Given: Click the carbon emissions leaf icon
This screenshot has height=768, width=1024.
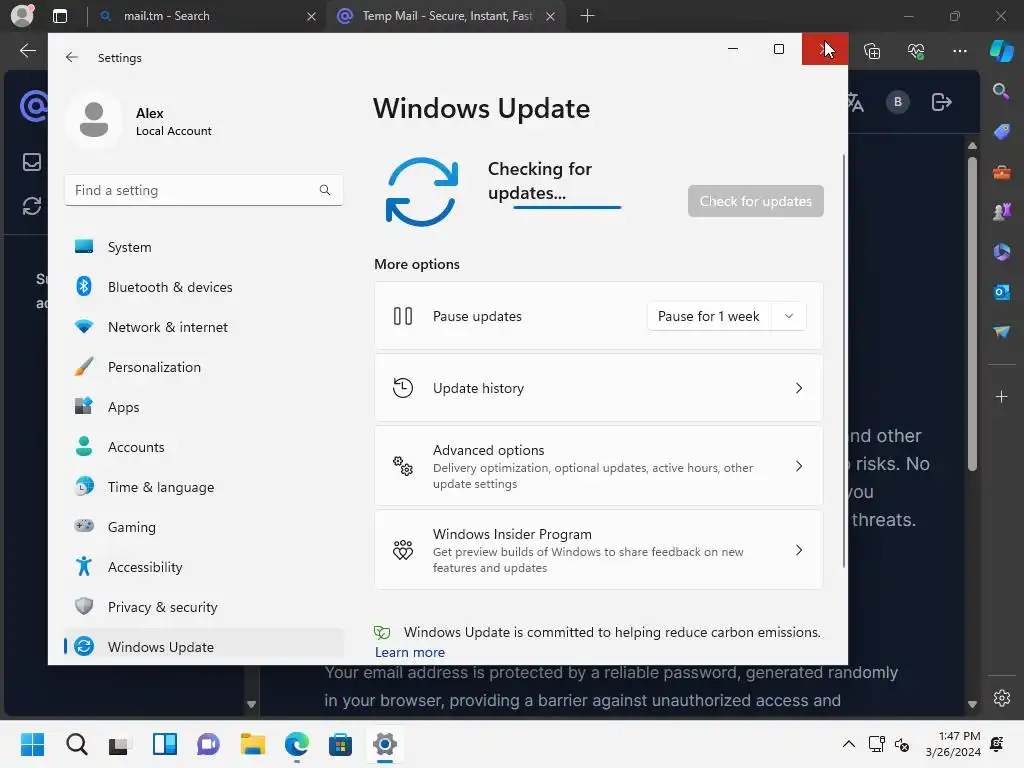Looking at the screenshot, I should 382,632.
